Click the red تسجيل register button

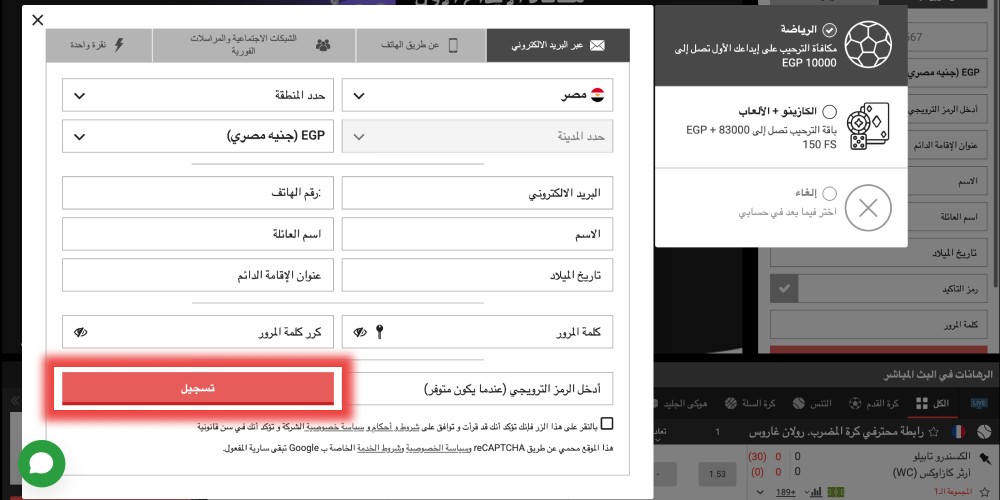point(198,388)
